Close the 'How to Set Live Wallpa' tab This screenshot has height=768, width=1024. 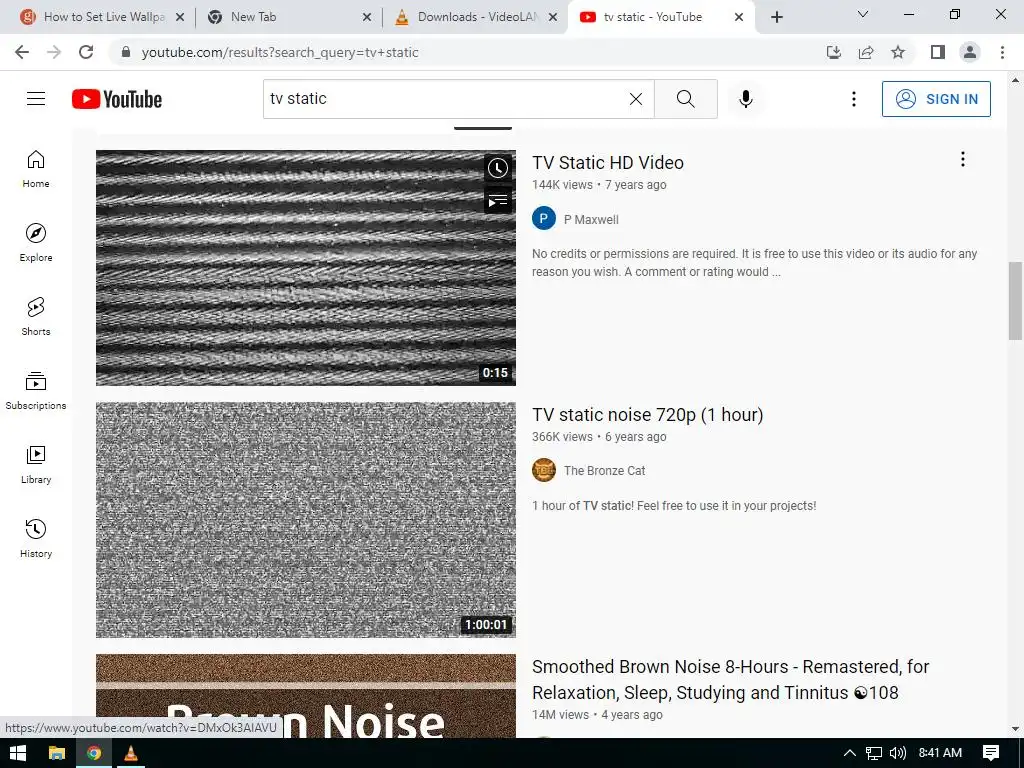(180, 18)
